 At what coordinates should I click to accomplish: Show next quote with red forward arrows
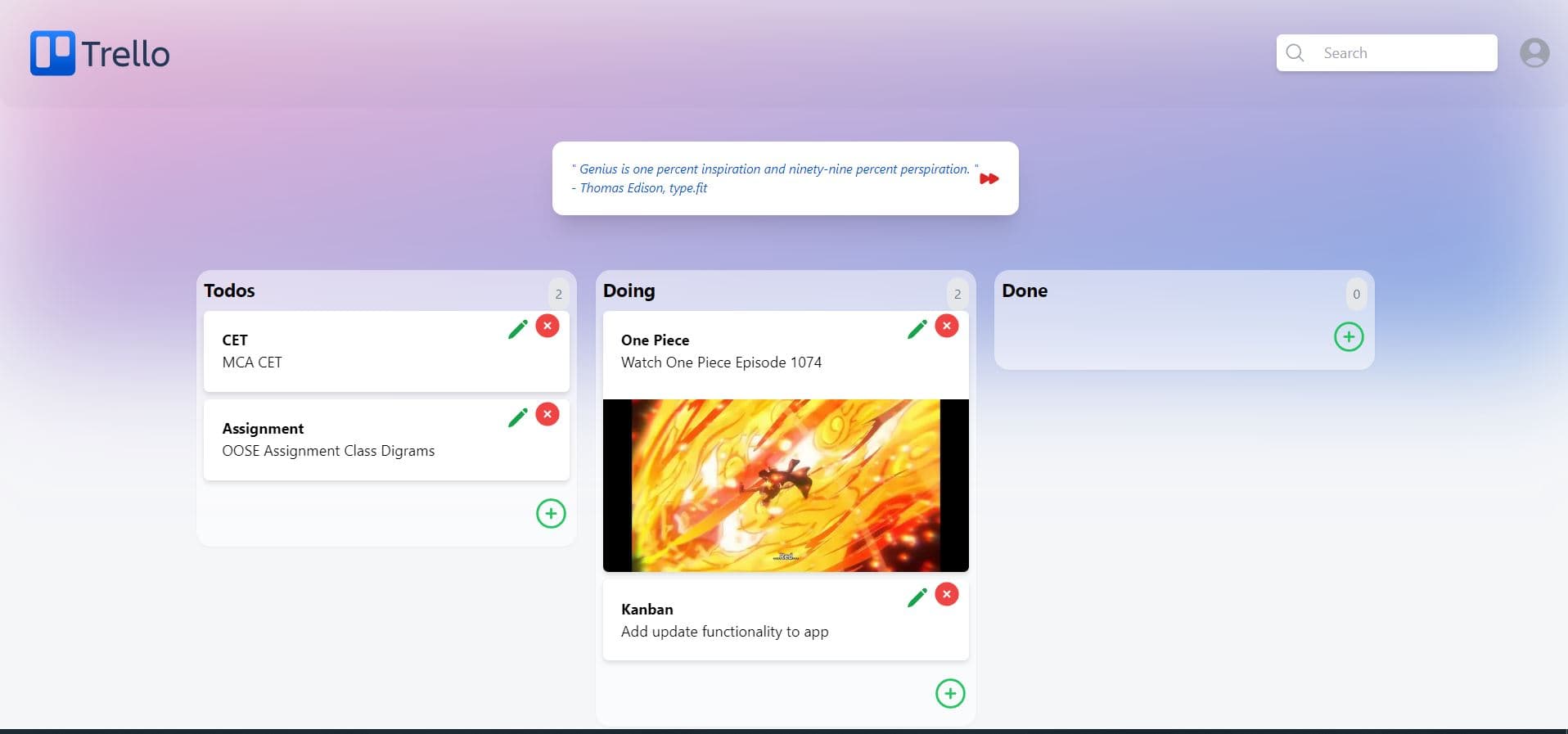click(x=989, y=178)
